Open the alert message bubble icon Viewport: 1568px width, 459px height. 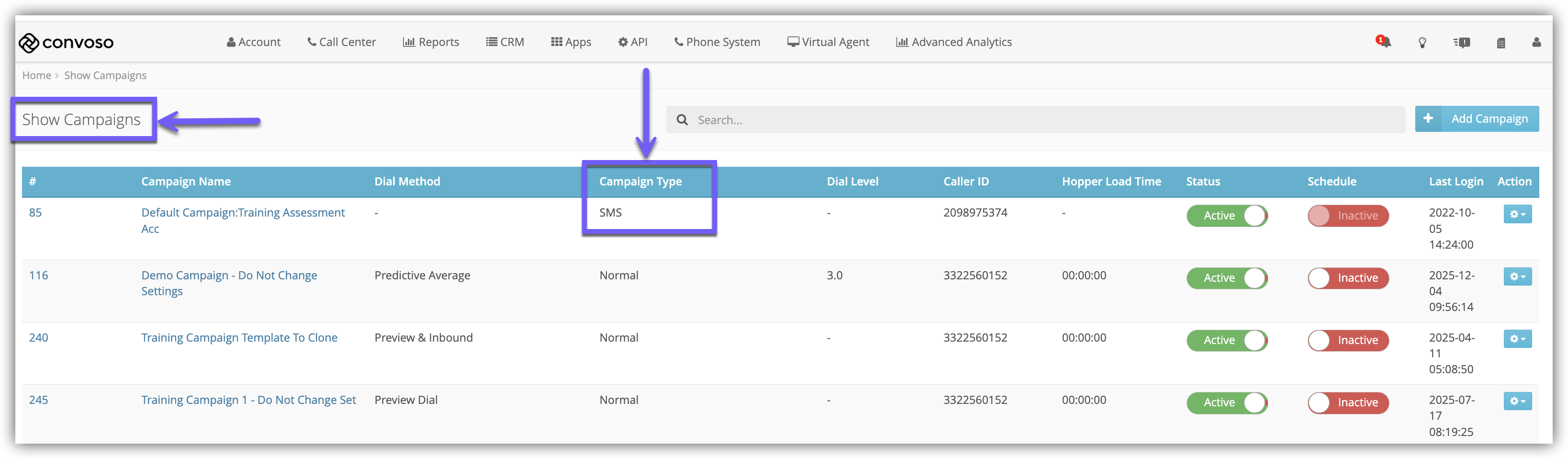click(1462, 43)
